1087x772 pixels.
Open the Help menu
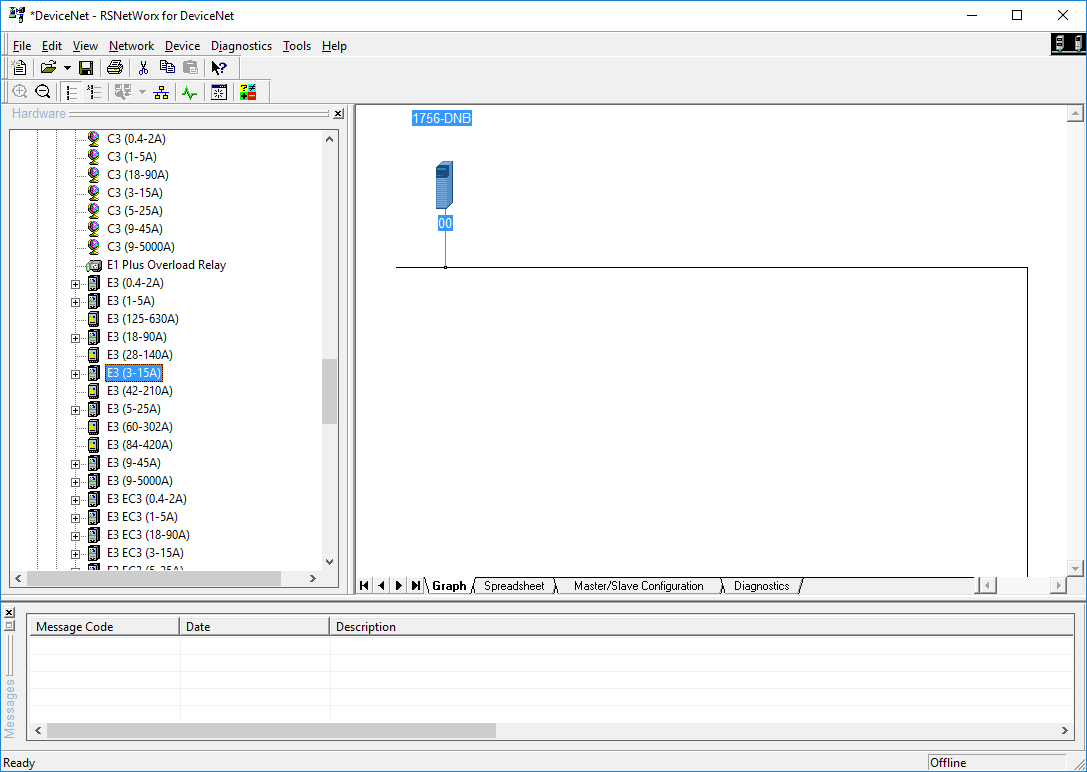[334, 46]
